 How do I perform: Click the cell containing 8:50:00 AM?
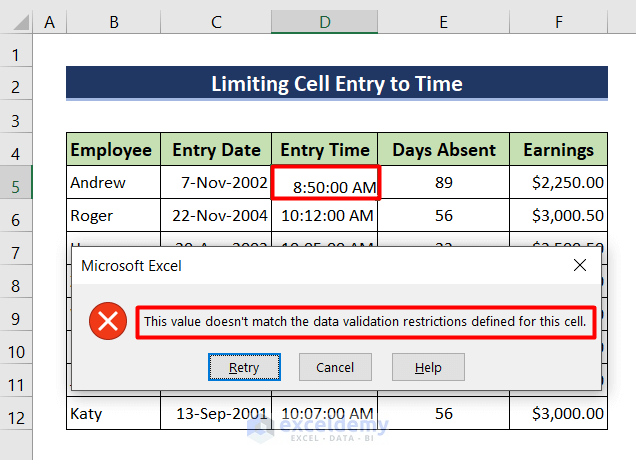pyautogui.click(x=324, y=183)
